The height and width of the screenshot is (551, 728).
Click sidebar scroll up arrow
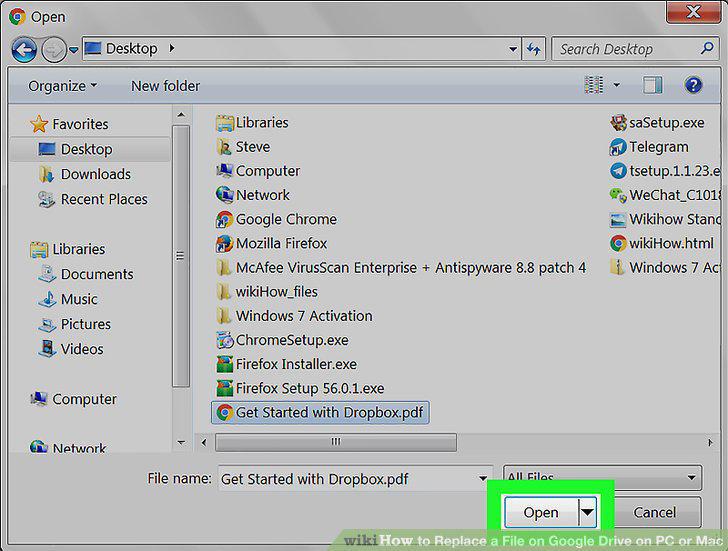pos(181,115)
